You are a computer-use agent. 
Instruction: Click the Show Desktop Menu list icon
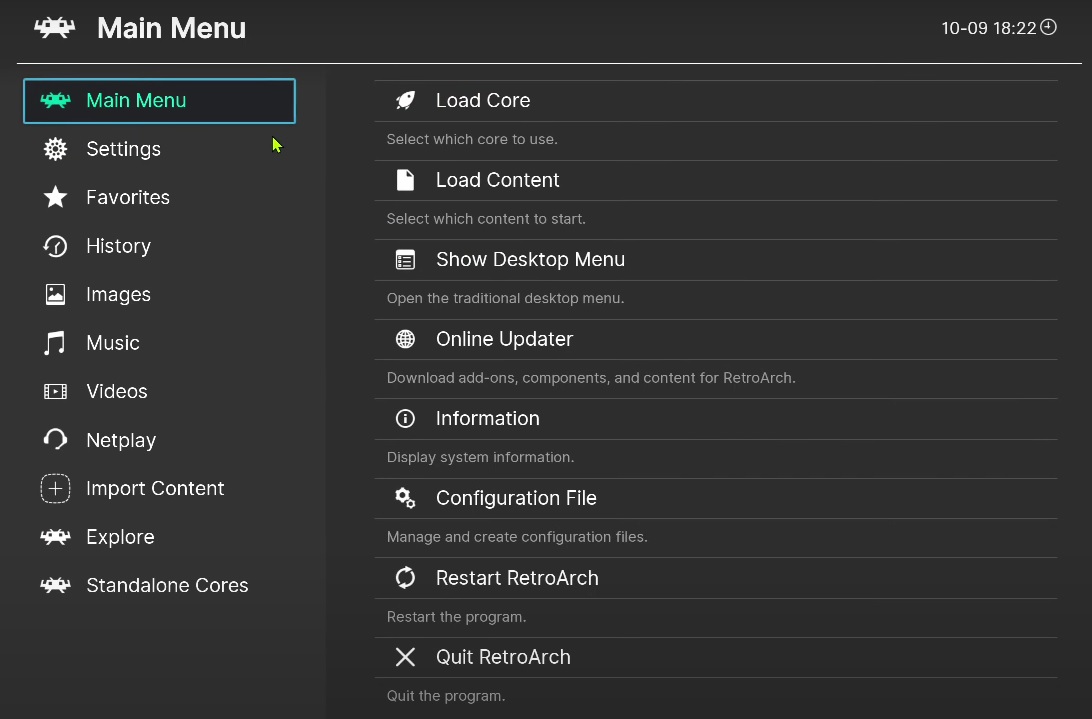(405, 260)
